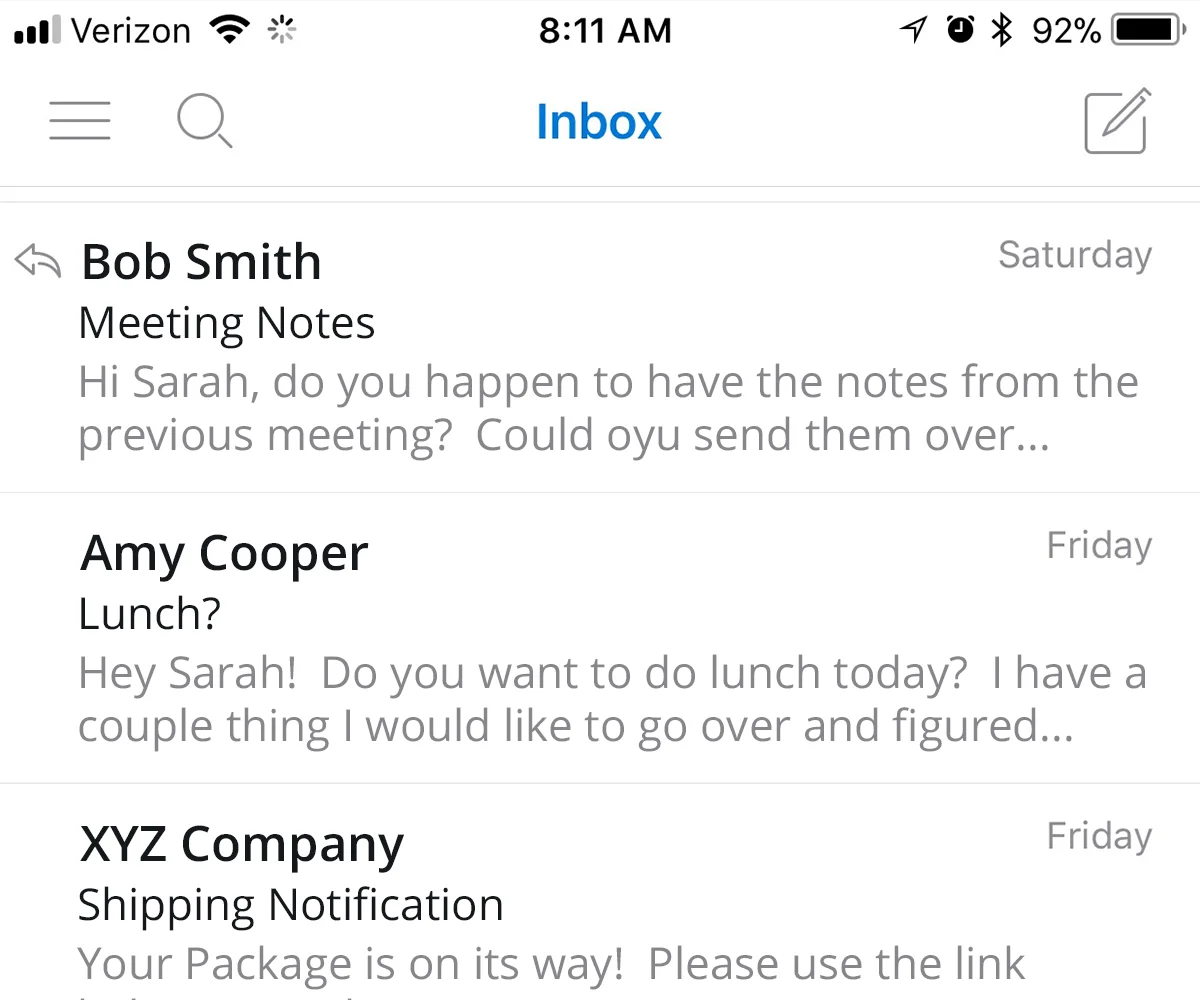Select the Lunch? email subject
This screenshot has width=1200, height=1000.
coord(149,614)
